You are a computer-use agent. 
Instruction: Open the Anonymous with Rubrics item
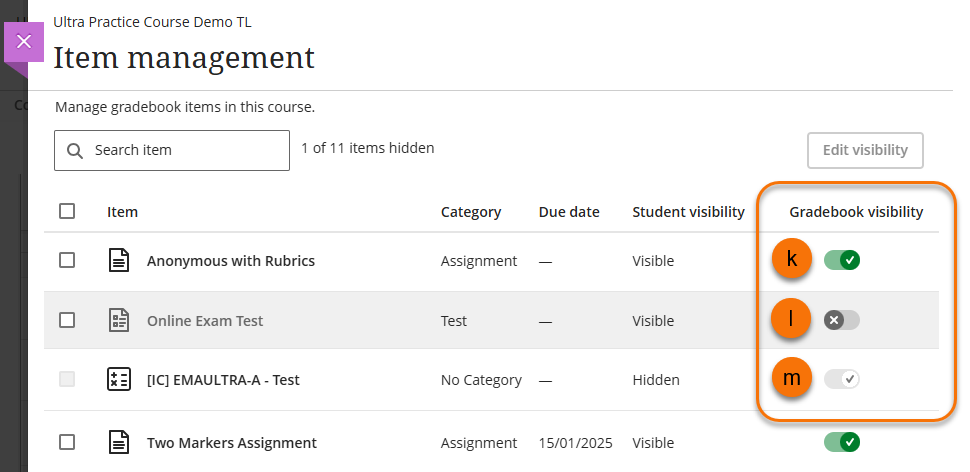click(x=231, y=261)
